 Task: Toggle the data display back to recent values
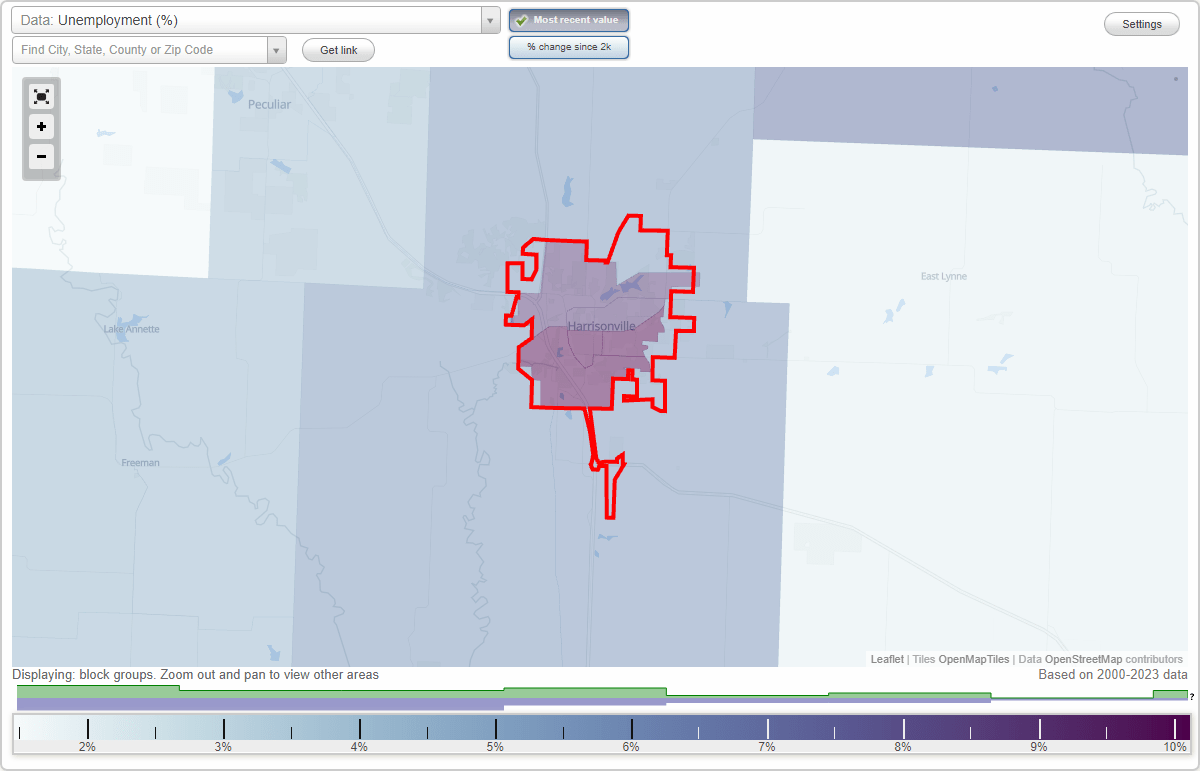pos(568,19)
